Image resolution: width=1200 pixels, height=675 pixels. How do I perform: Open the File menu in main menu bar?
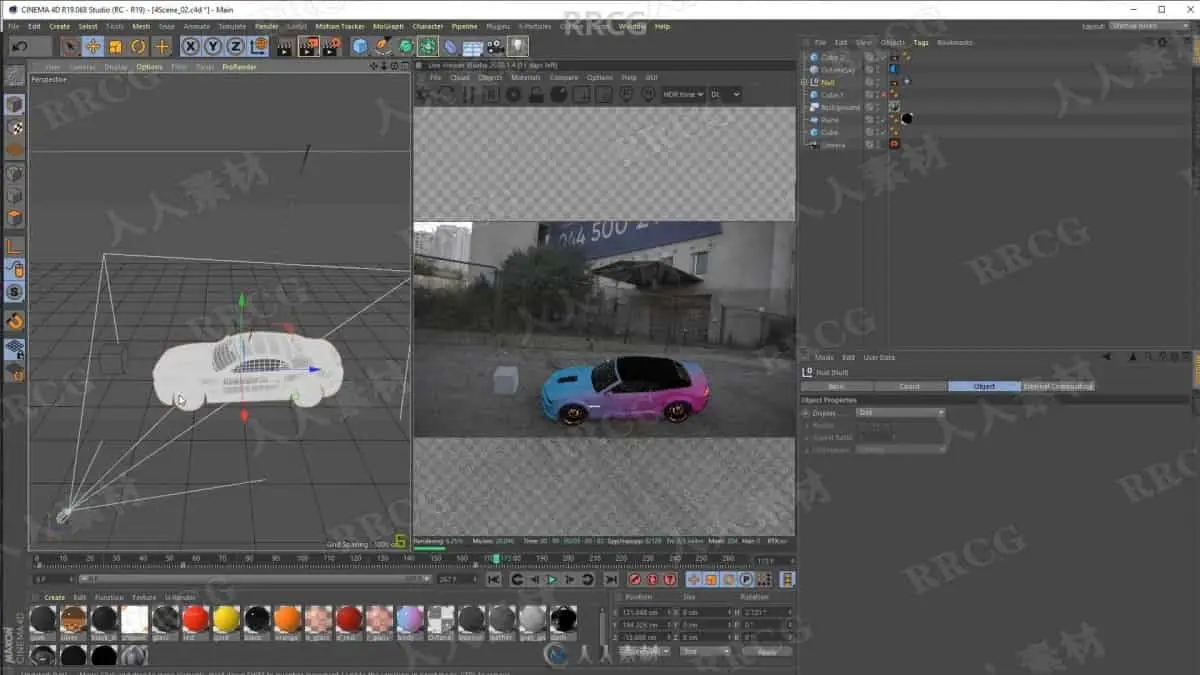coord(14,26)
